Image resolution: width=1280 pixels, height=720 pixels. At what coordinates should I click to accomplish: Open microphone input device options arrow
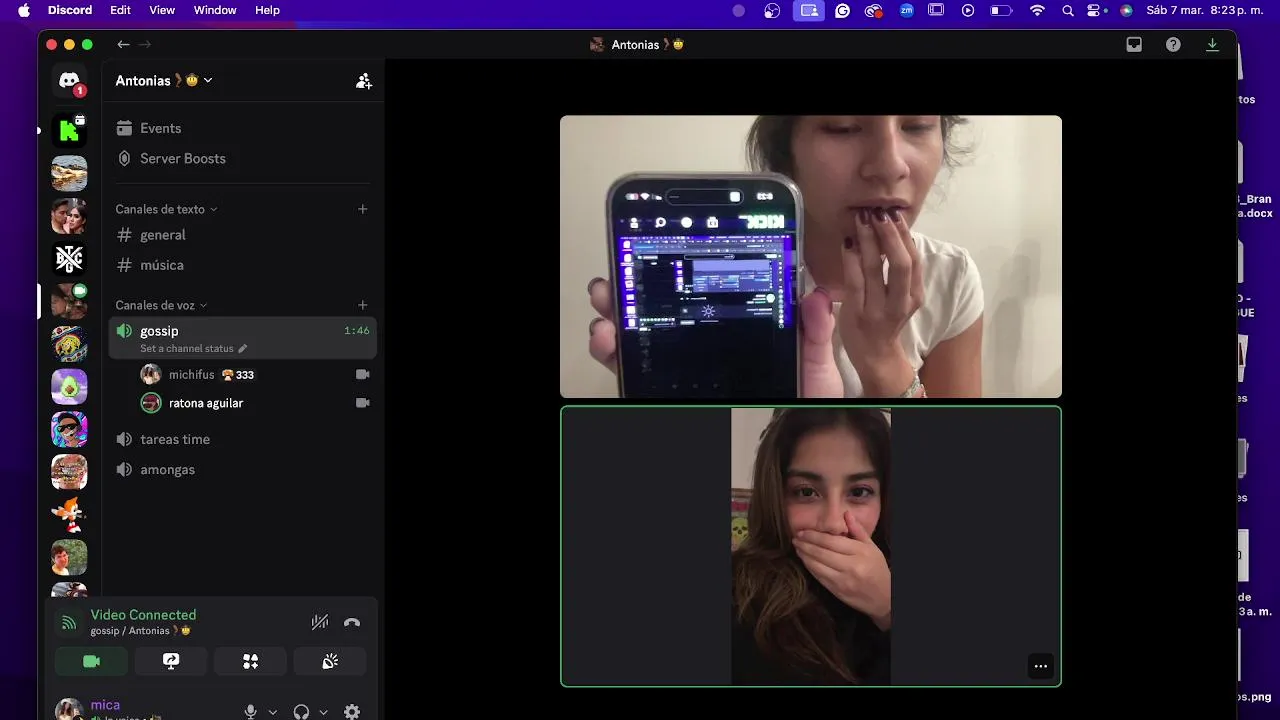tap(273, 712)
